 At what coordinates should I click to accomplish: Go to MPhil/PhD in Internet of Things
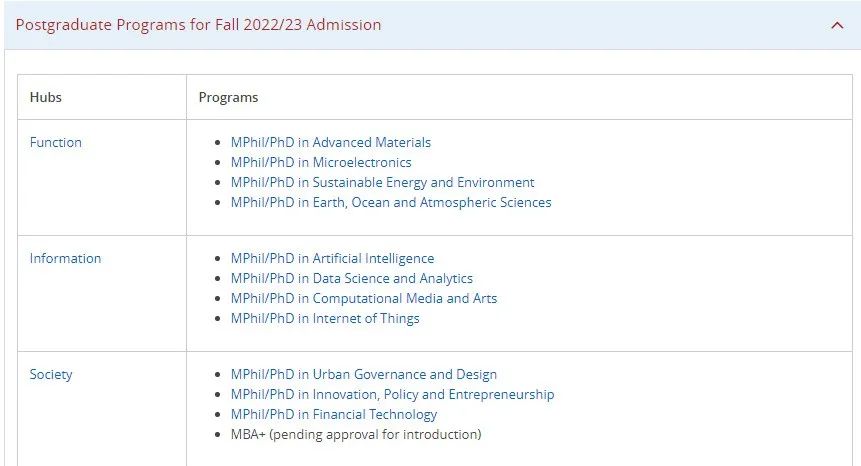coord(325,318)
